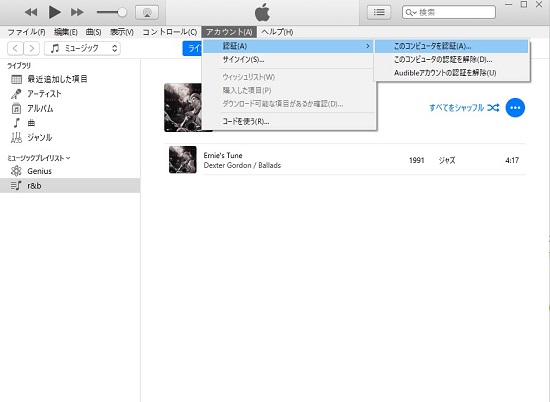Open the ファイル(F) menu

tap(26, 32)
